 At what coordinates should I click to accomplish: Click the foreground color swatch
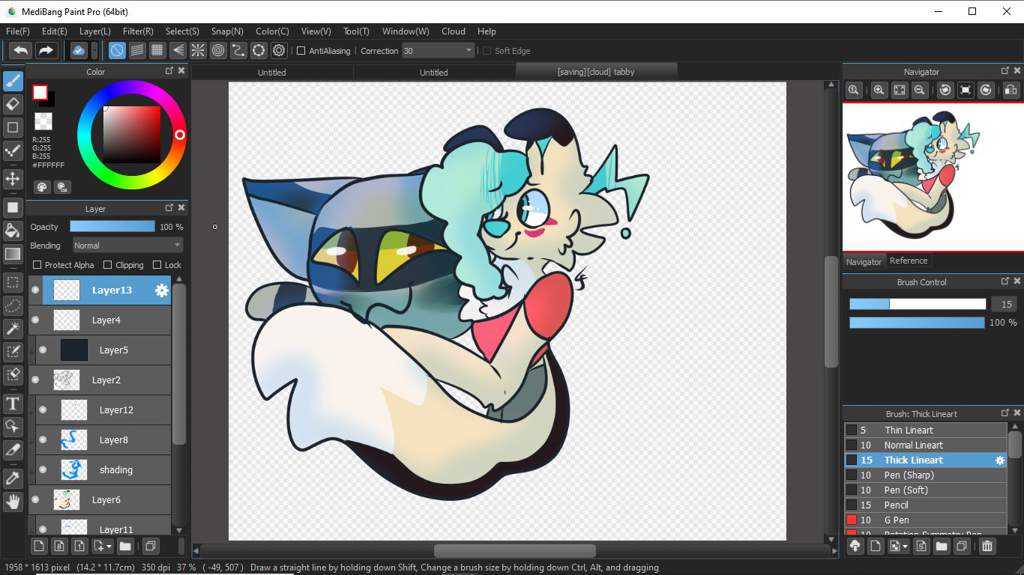coord(40,92)
